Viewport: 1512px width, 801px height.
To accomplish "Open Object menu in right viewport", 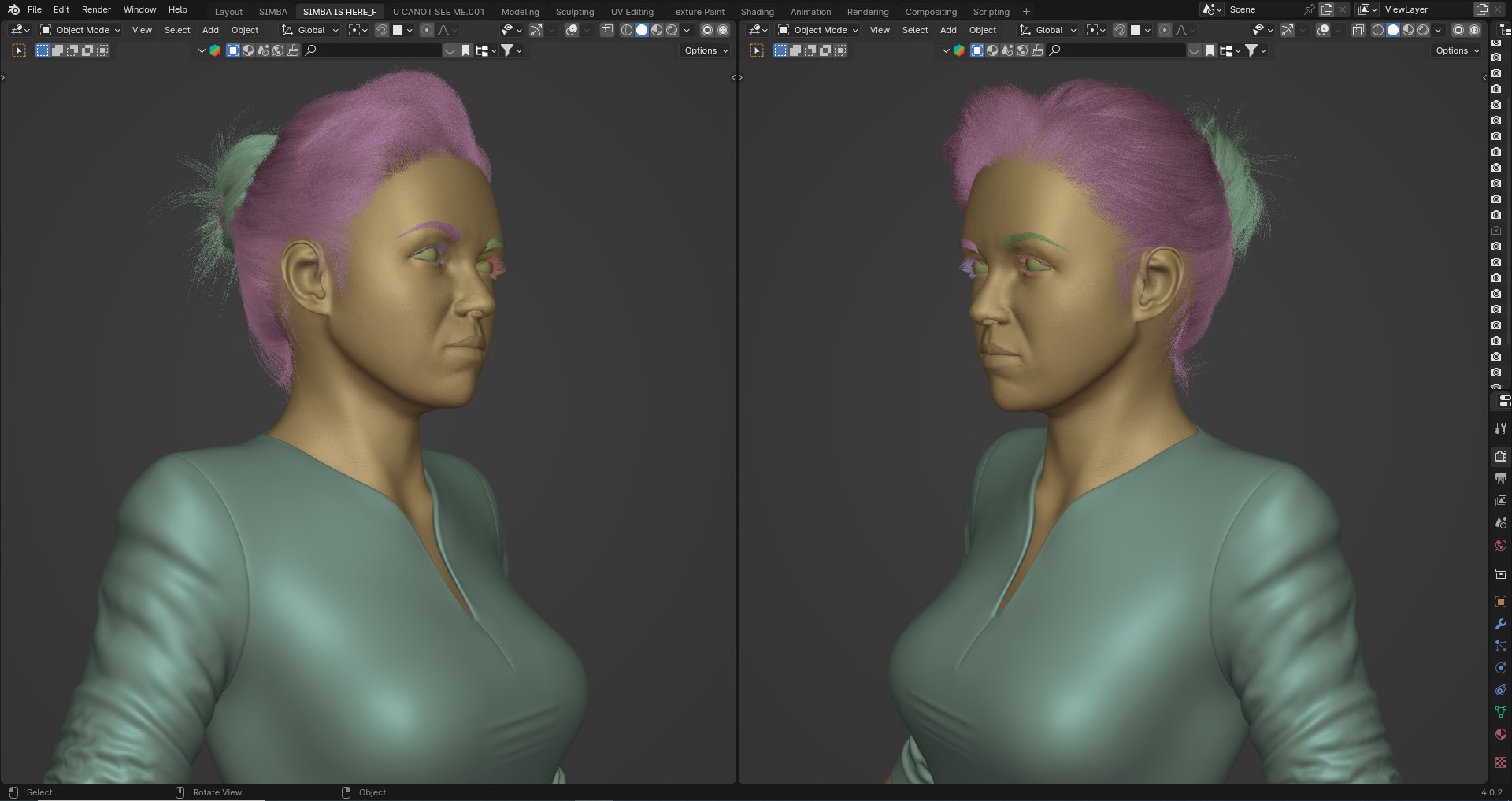I will click(x=983, y=30).
